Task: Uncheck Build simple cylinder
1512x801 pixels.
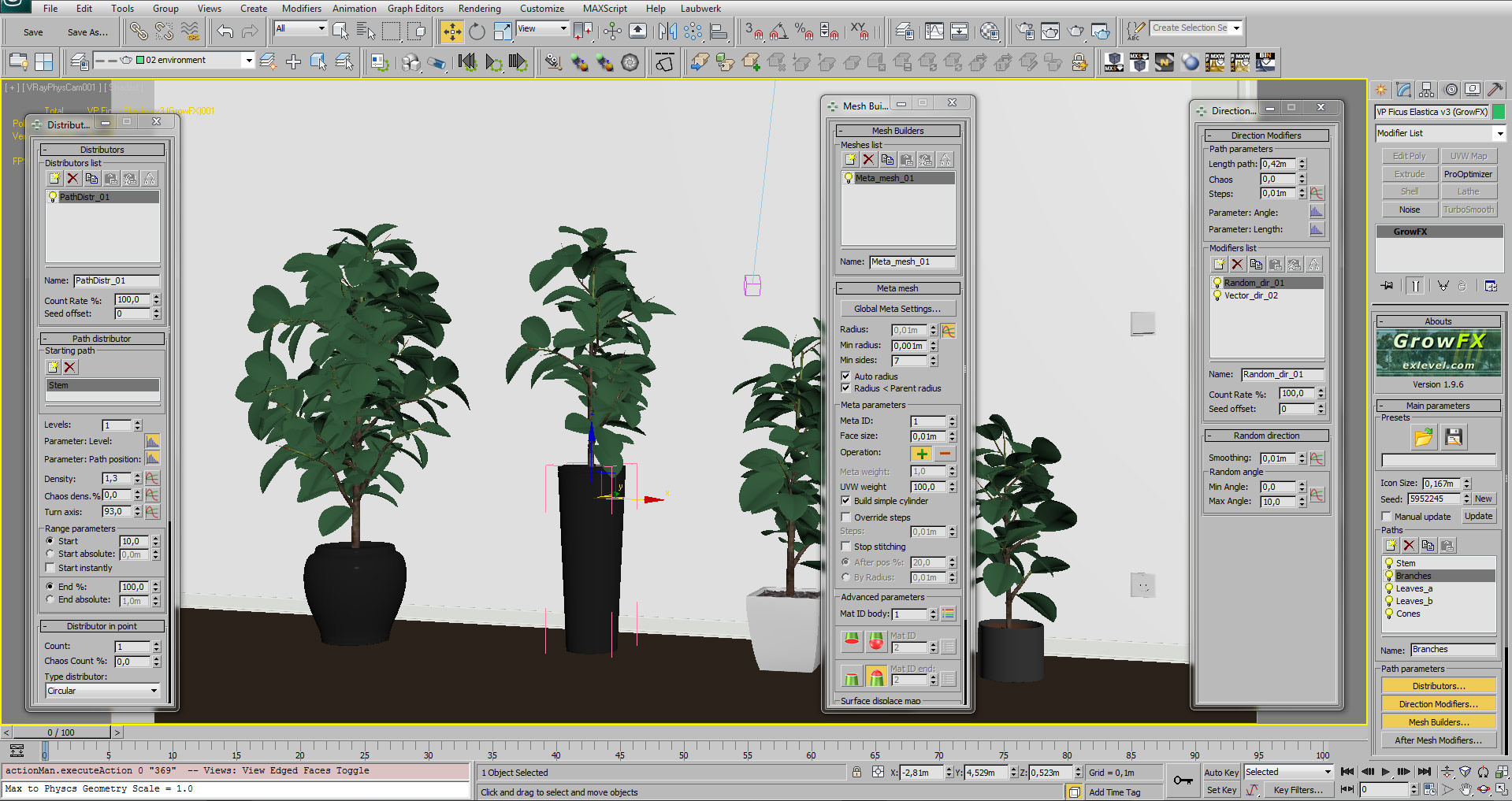Action: coord(846,501)
